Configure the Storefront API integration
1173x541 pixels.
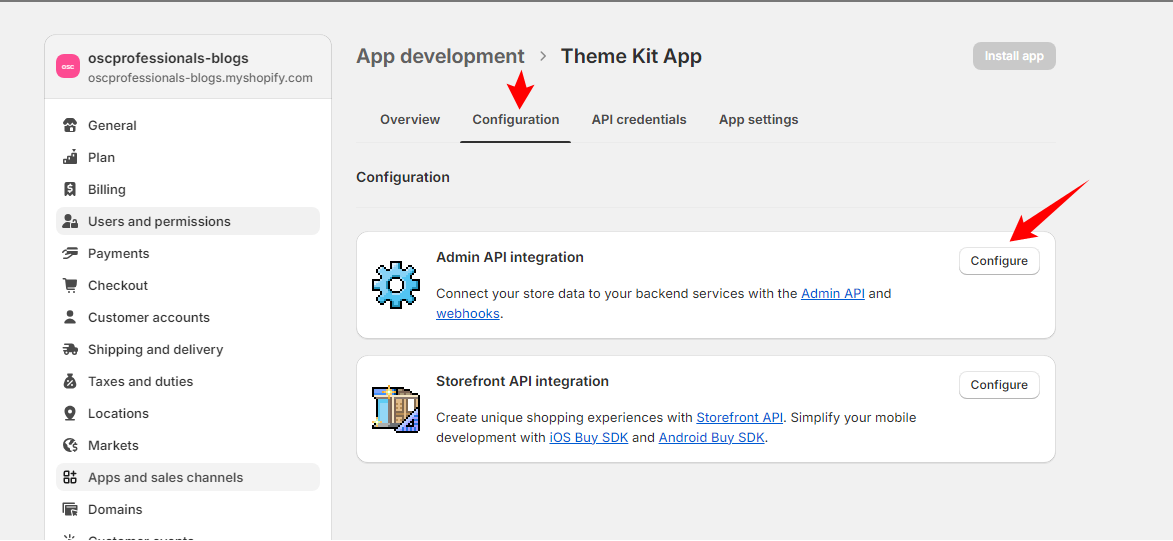(999, 385)
